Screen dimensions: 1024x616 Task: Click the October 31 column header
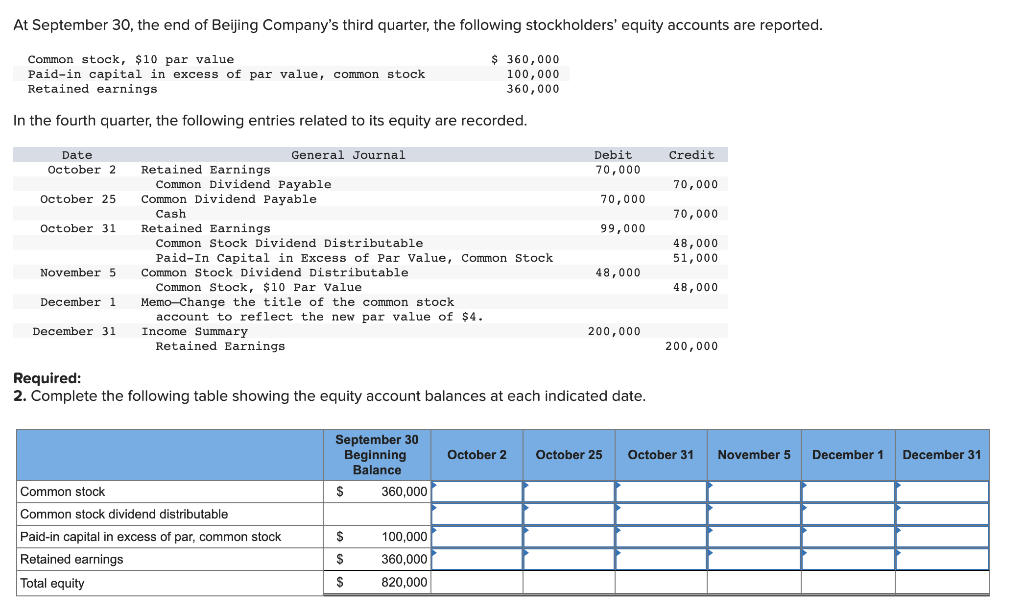click(x=661, y=455)
